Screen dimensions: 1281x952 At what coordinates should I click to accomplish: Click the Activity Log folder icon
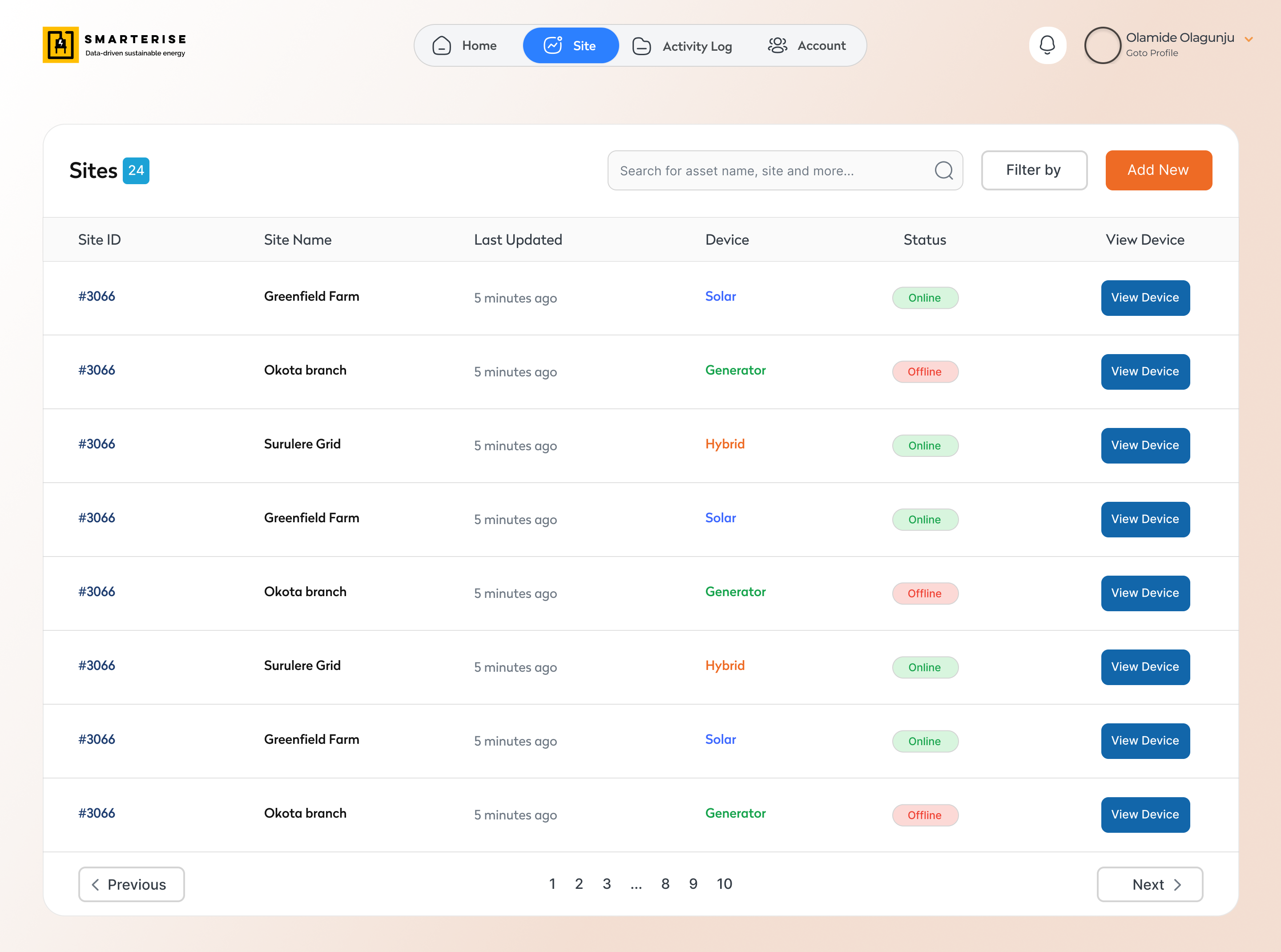click(641, 45)
